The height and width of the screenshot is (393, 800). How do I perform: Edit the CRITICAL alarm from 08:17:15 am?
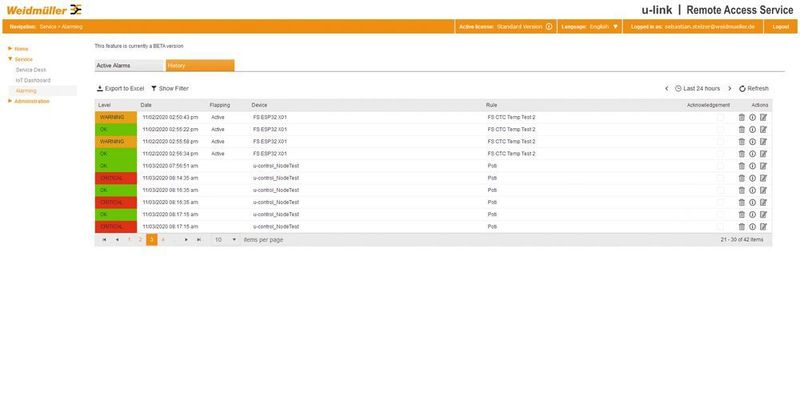(x=764, y=227)
